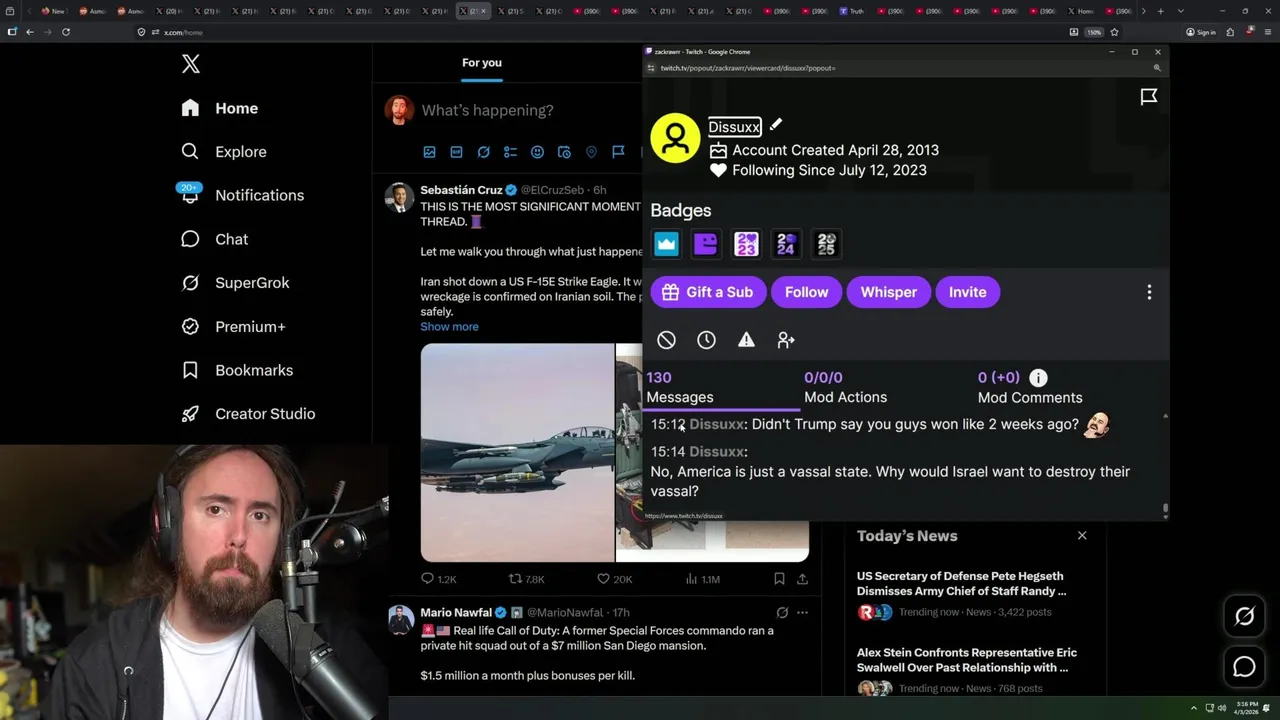The image size is (1280, 720).
Task: Edit Dissuxx nickname pencil icon
Action: (x=776, y=125)
